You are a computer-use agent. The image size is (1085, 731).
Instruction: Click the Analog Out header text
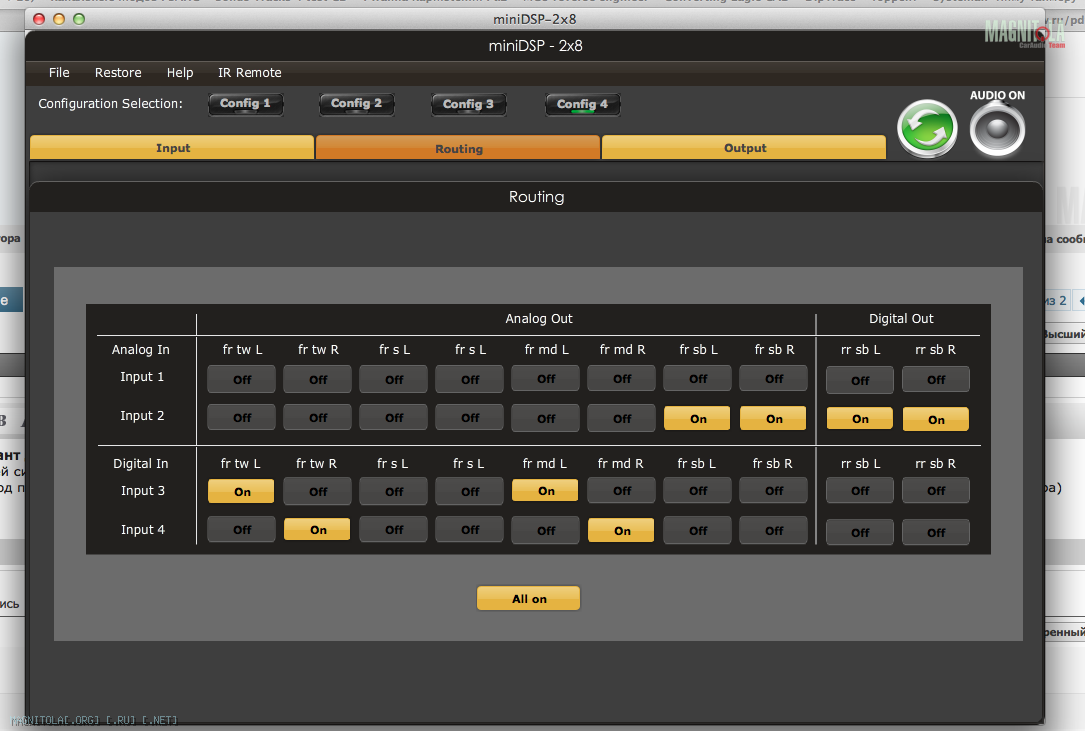click(x=539, y=318)
